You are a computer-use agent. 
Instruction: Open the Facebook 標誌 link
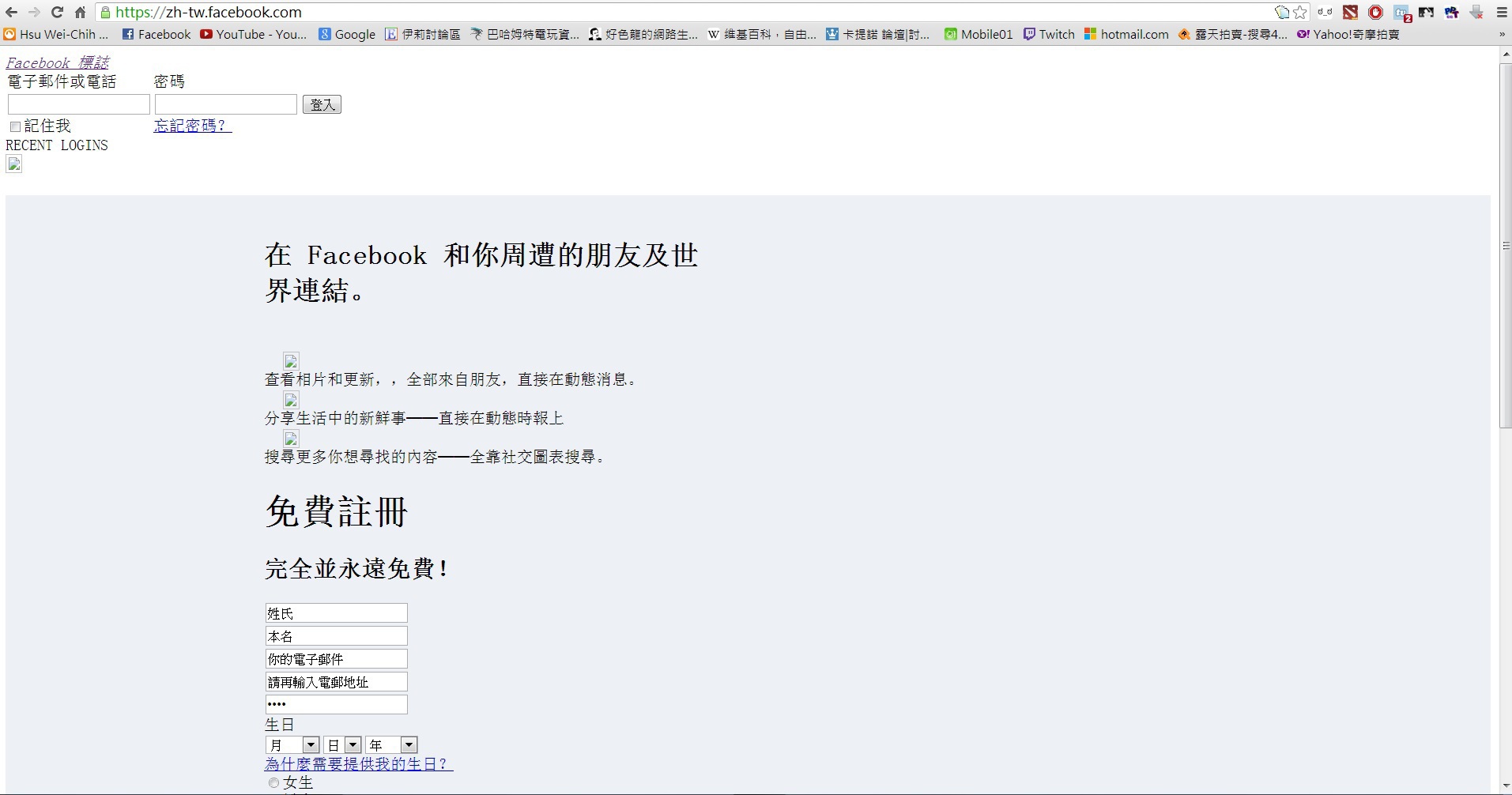[58, 62]
